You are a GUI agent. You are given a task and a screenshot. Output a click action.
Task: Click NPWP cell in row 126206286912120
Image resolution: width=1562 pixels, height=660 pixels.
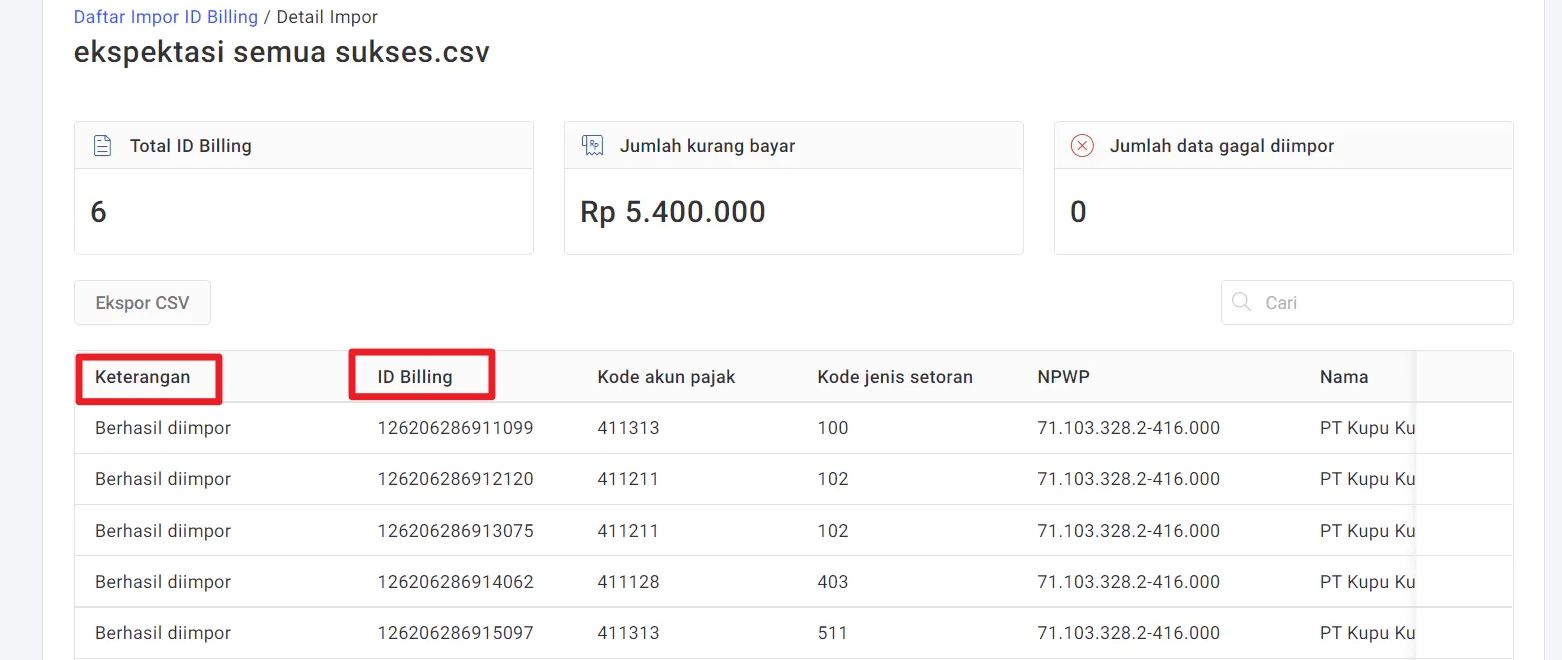tap(1129, 479)
